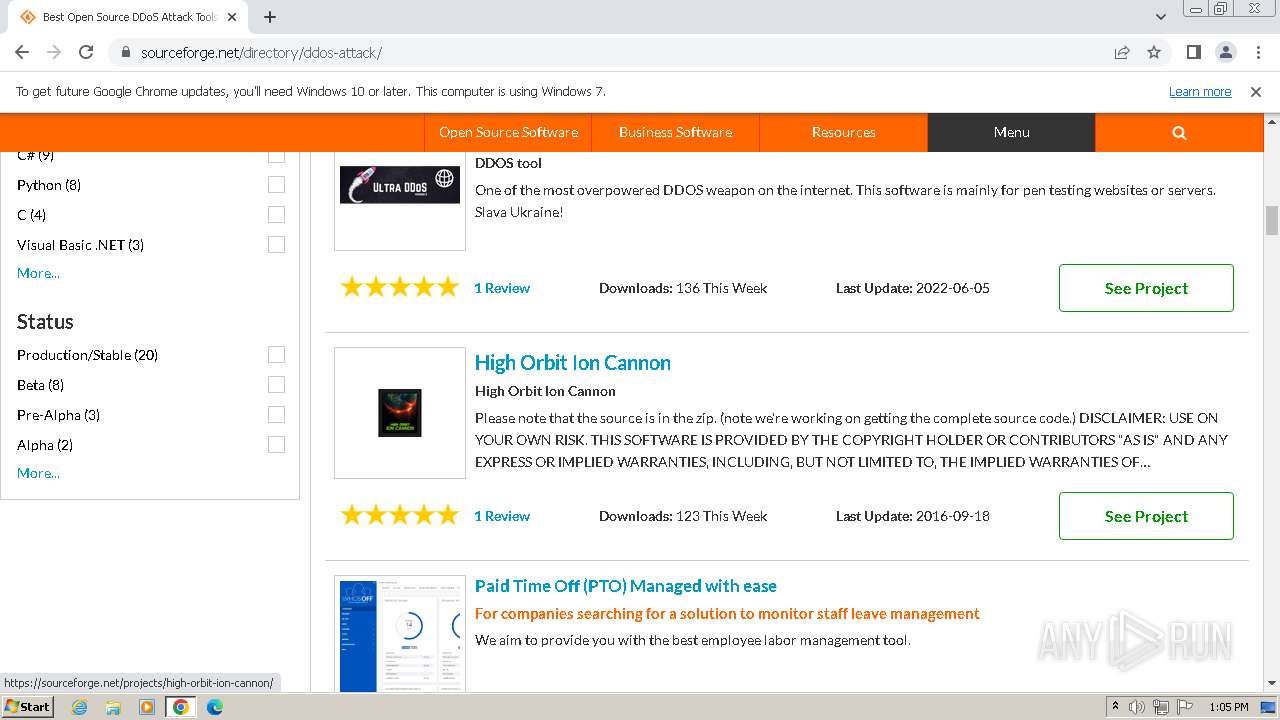Open High Orbit Ion Cannon 1 Review link
The image size is (1280, 720).
502,516
